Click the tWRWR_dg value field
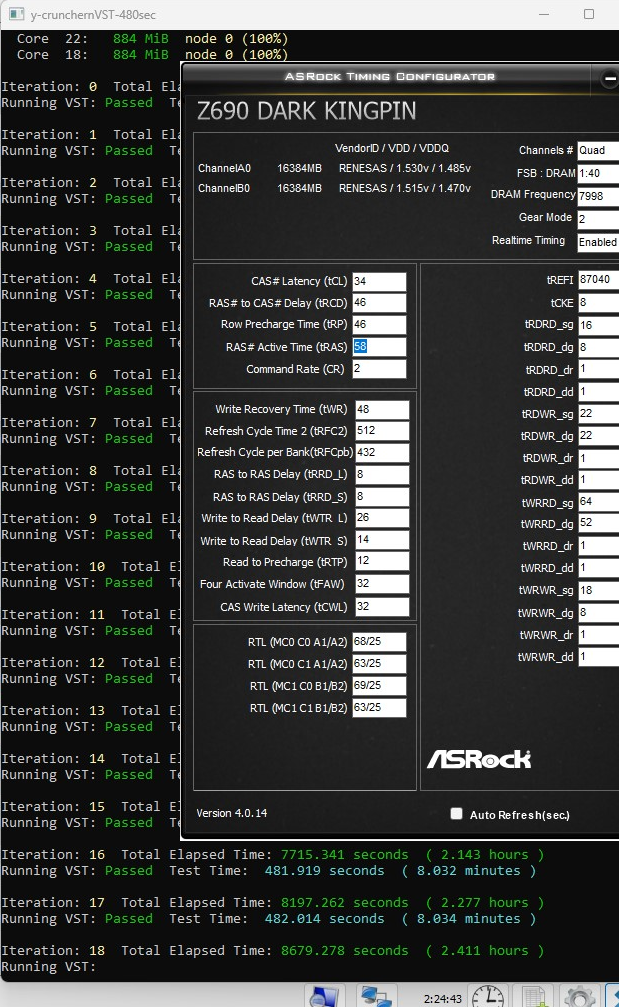 click(598, 612)
